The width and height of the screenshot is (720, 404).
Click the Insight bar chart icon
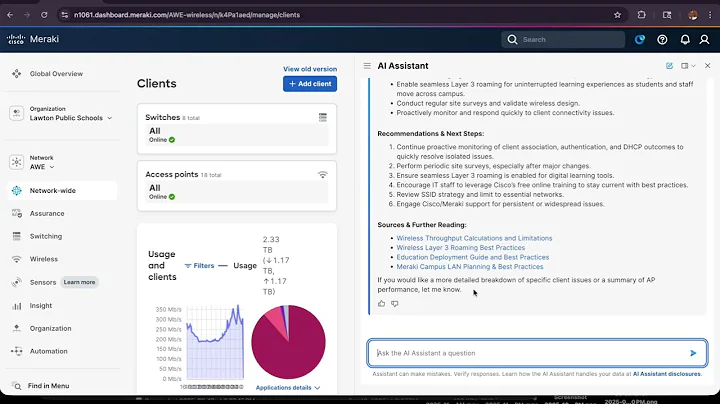17,306
